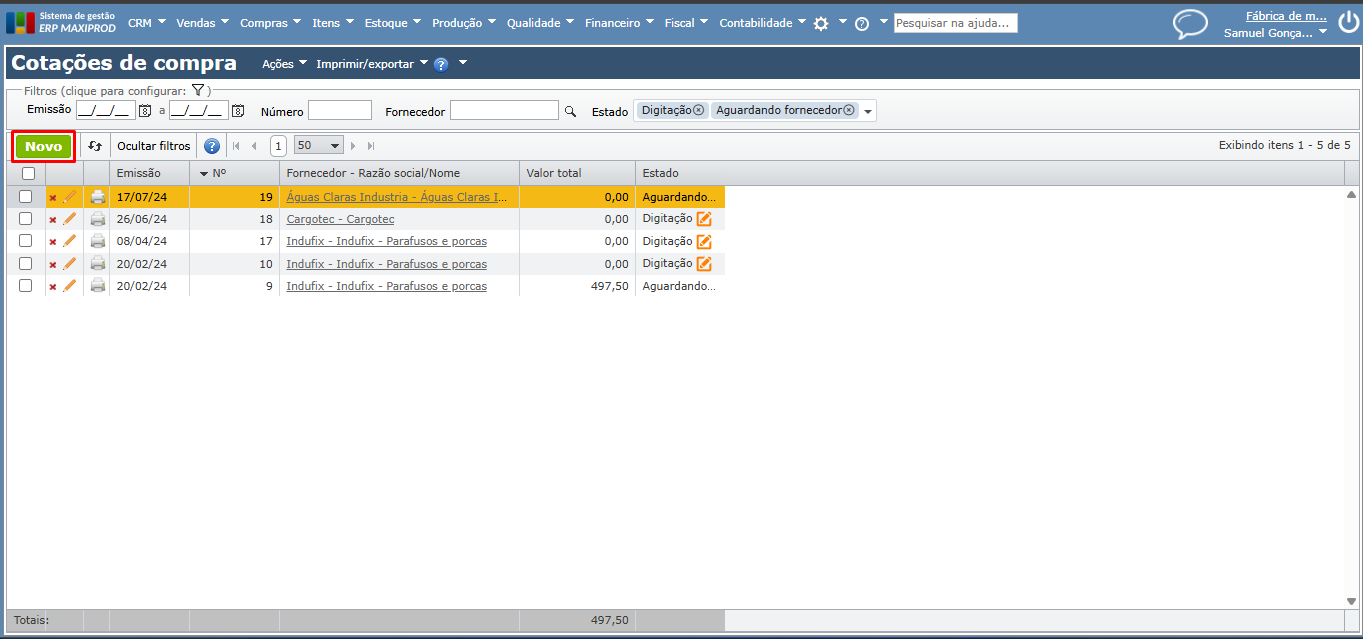Check the row for quotation 17
The width and height of the screenshot is (1363, 639).
pos(26,241)
